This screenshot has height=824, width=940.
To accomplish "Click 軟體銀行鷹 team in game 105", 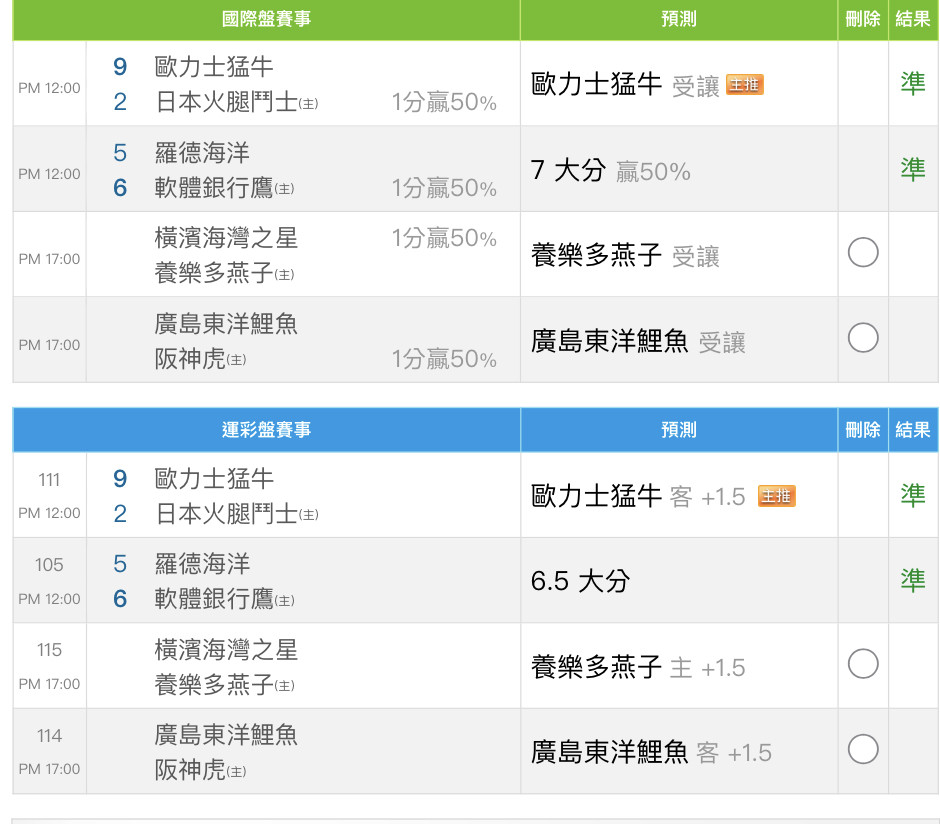I will [224, 599].
